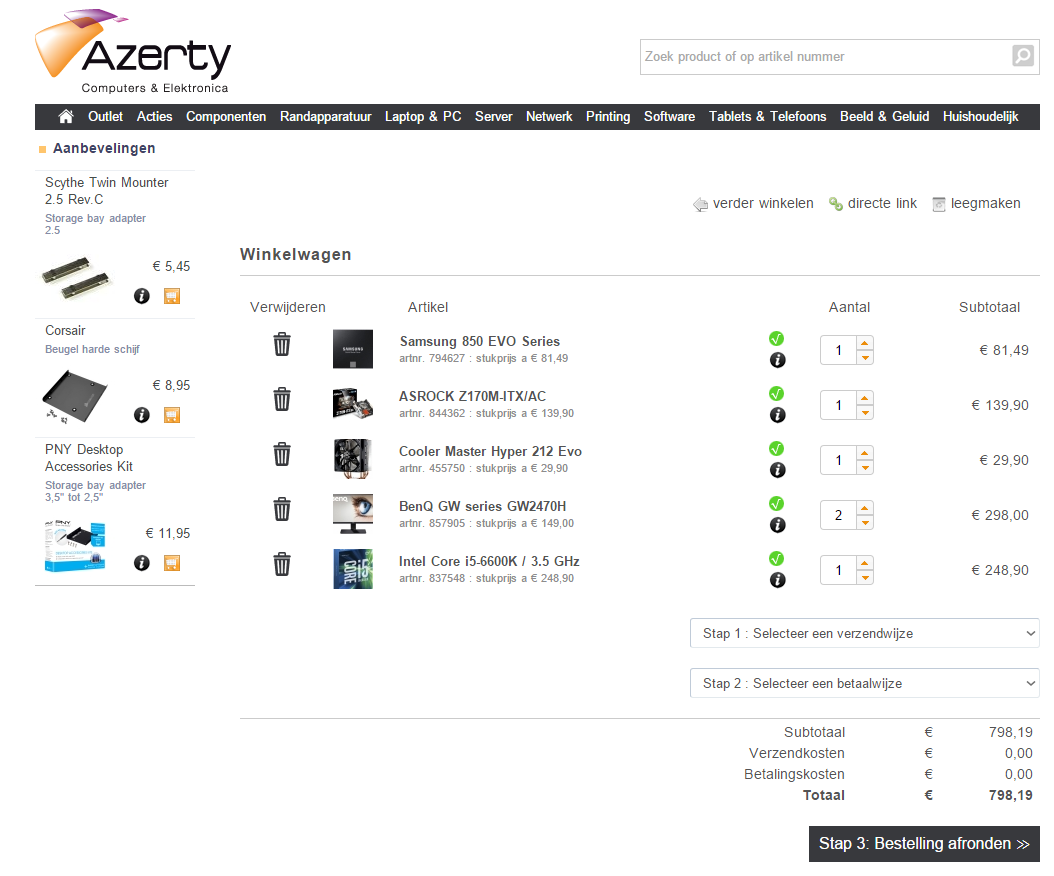Click green availability check for Cooler Master

(776, 448)
